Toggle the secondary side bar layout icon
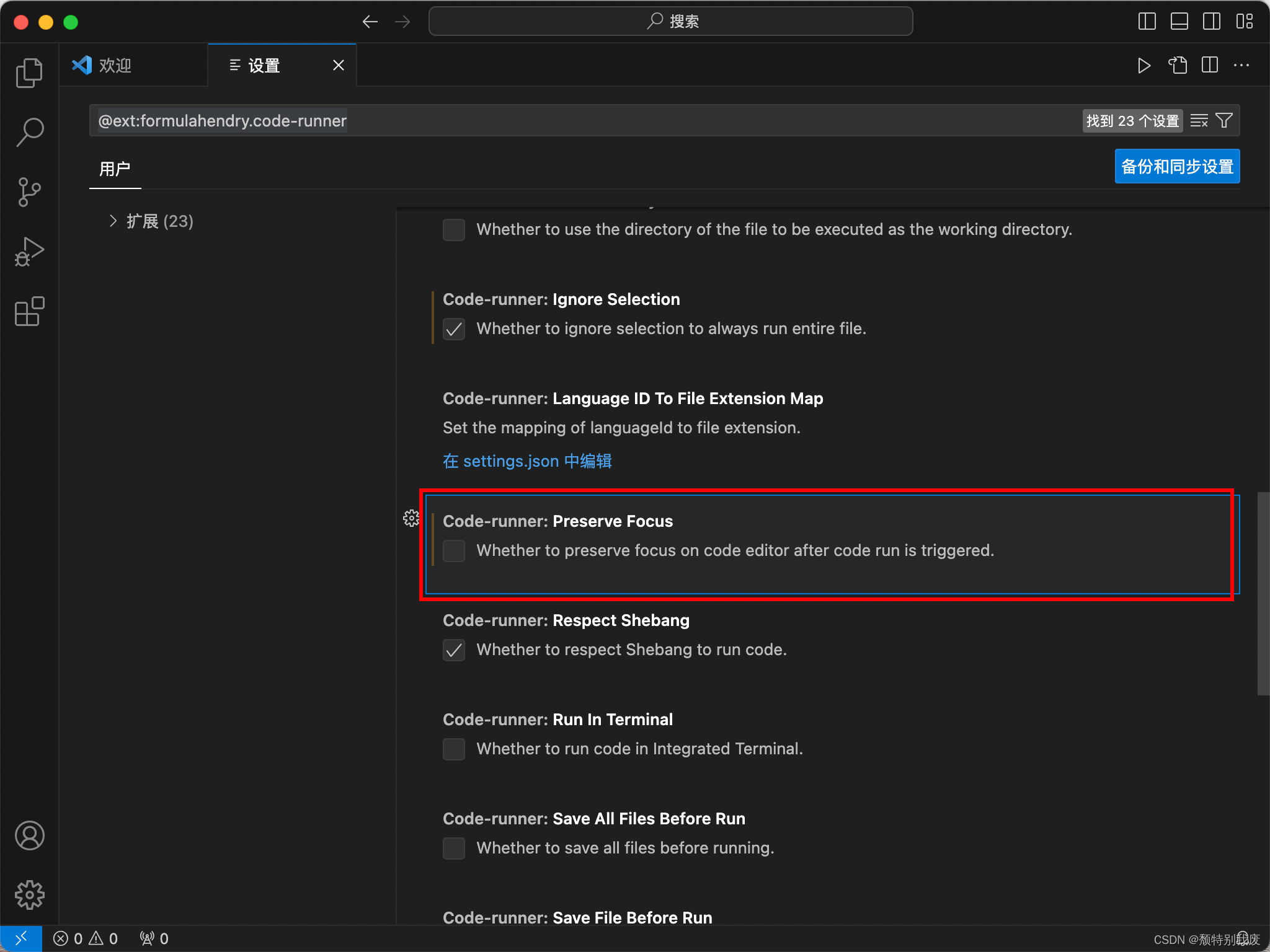1270x952 pixels. click(x=1212, y=22)
